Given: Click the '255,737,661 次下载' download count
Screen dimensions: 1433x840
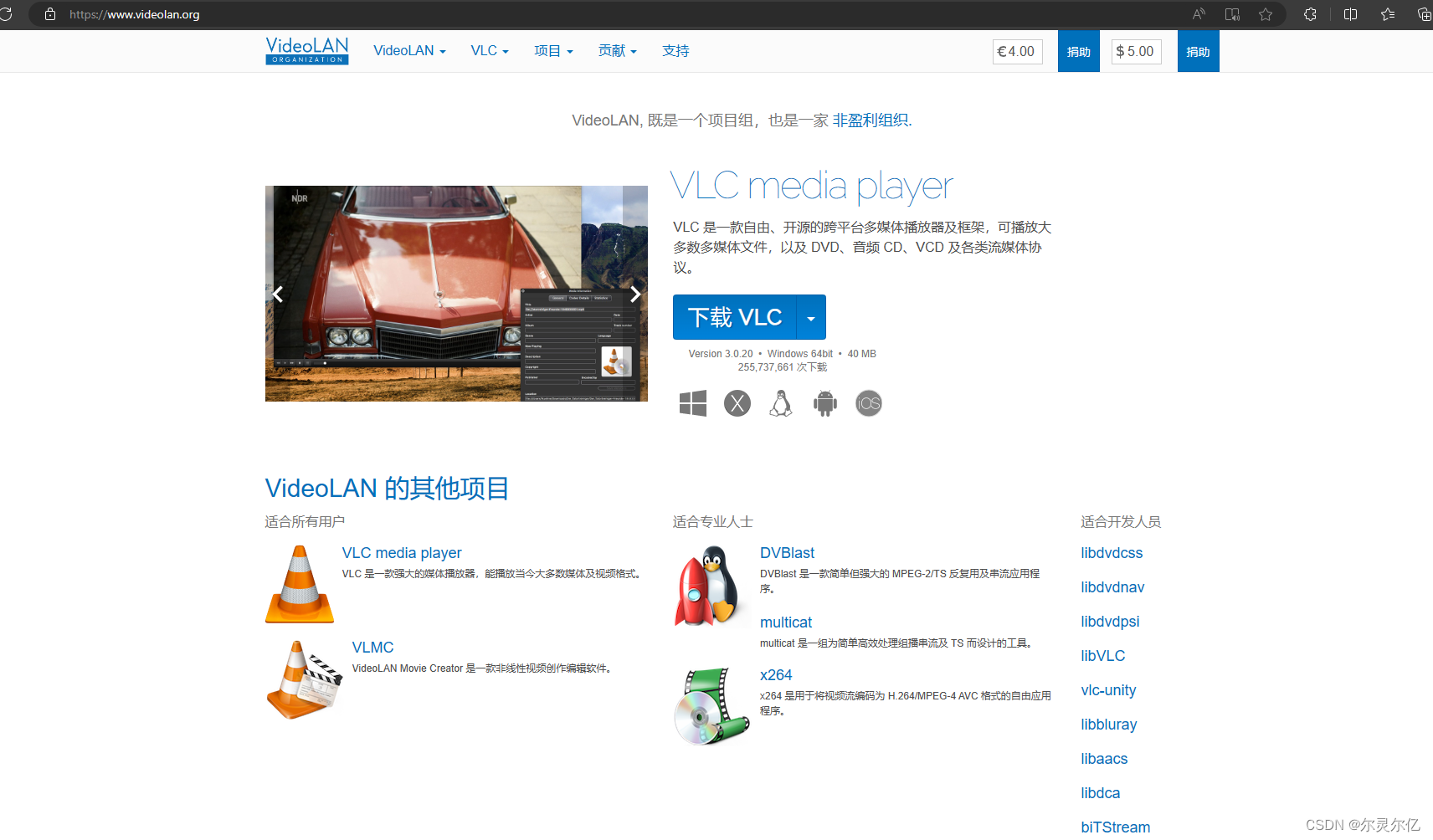Looking at the screenshot, I should point(782,367).
